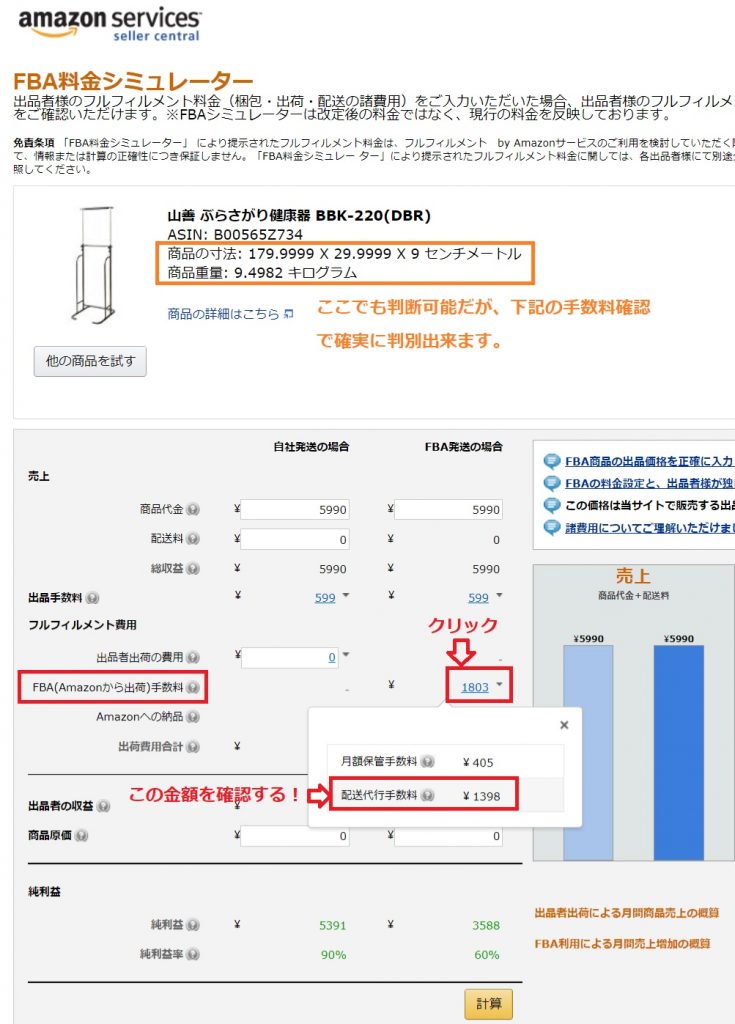Click the external link icon after 商品の詳細はこちら
The height and width of the screenshot is (1024, 735).
[288, 315]
